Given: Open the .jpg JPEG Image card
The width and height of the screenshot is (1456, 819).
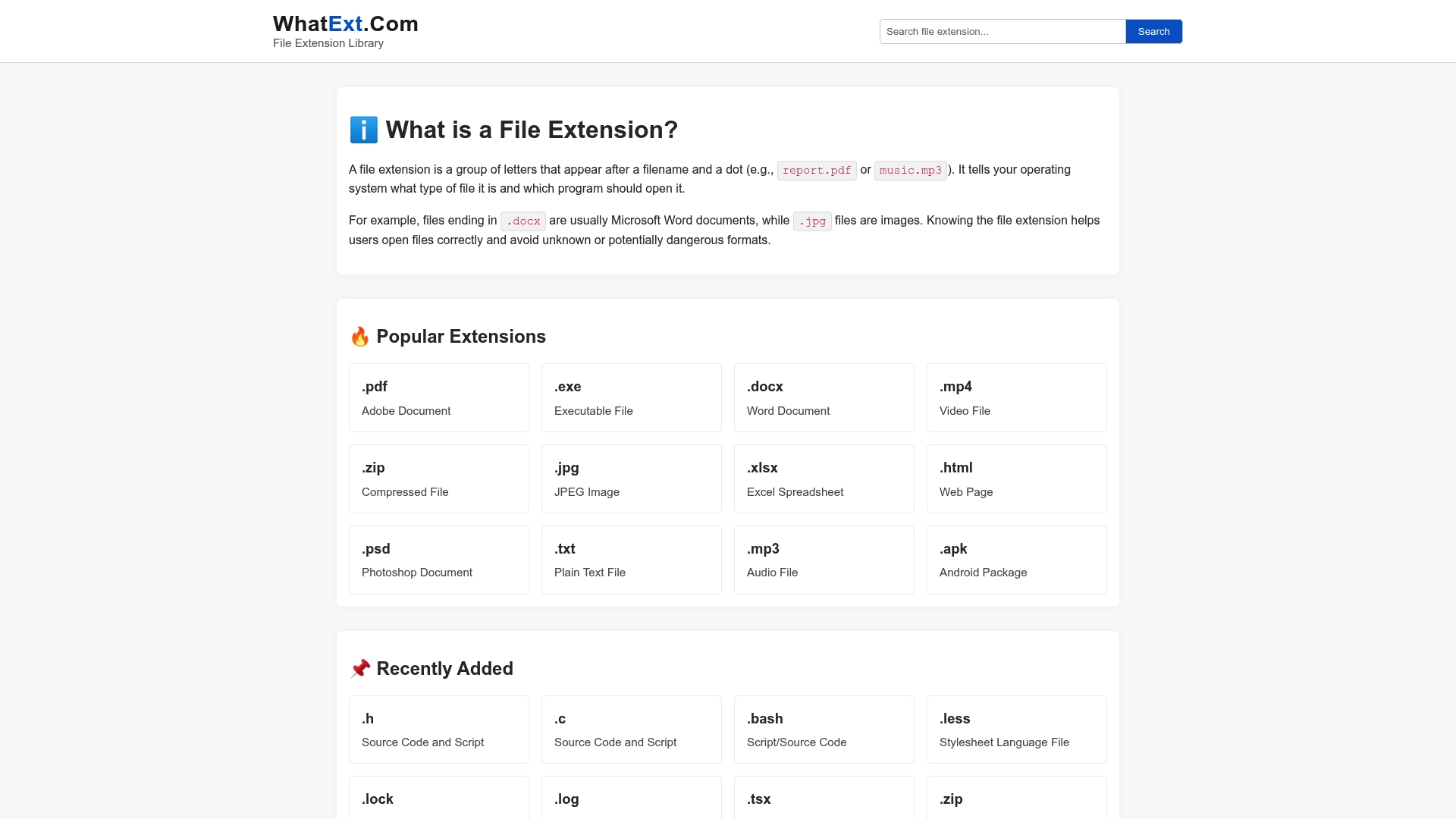Looking at the screenshot, I should (x=631, y=479).
